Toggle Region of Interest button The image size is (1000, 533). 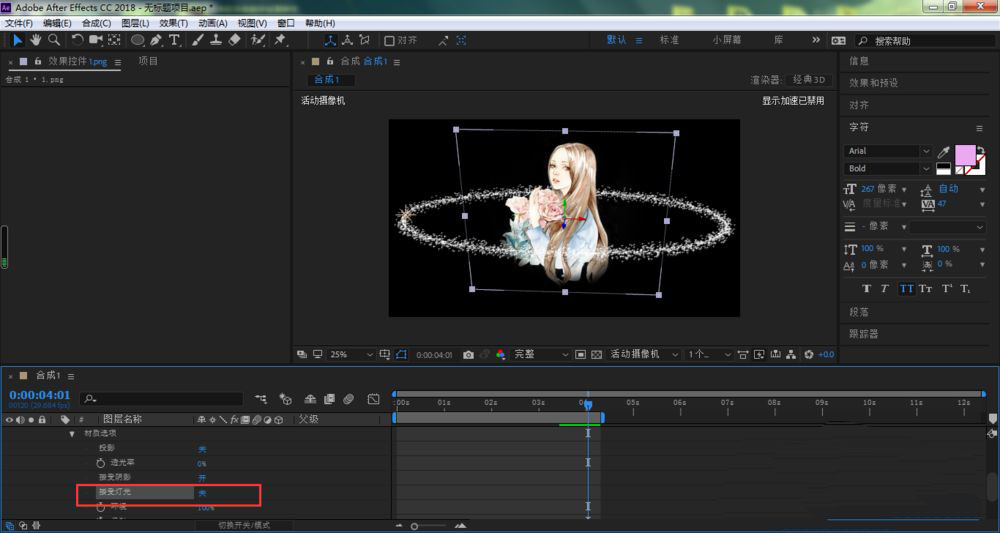point(580,354)
